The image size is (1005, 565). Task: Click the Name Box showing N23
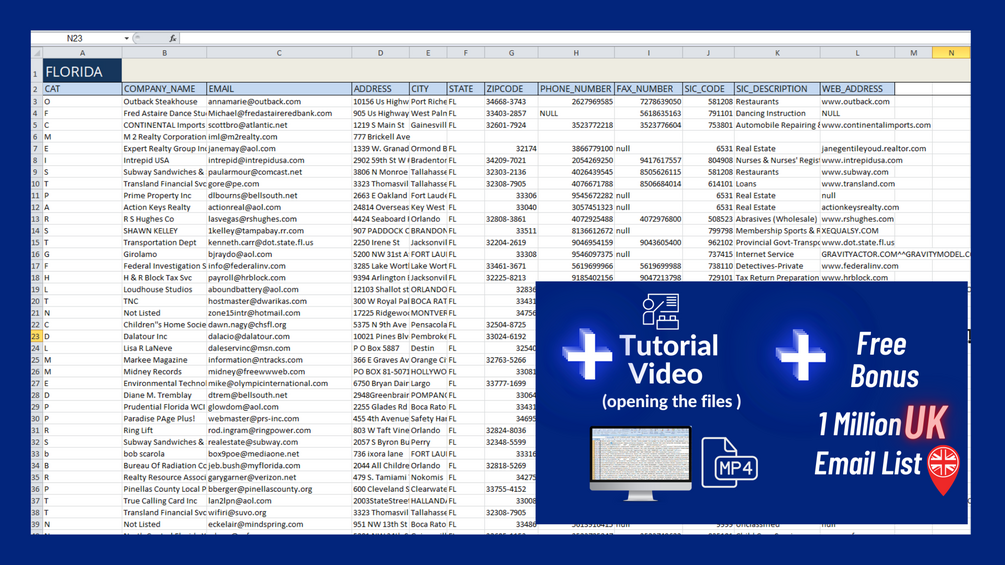[x=76, y=38]
